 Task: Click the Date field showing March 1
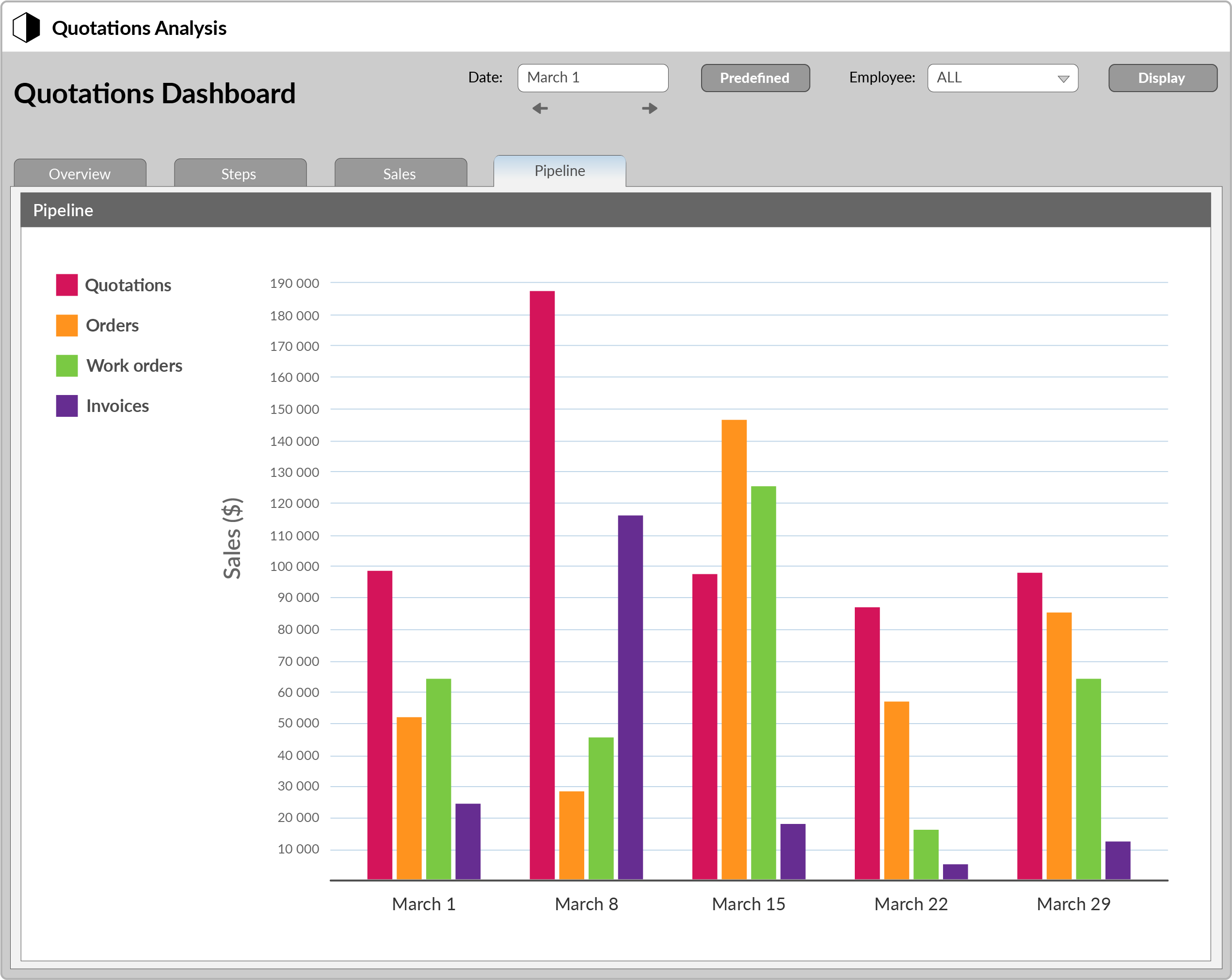592,78
